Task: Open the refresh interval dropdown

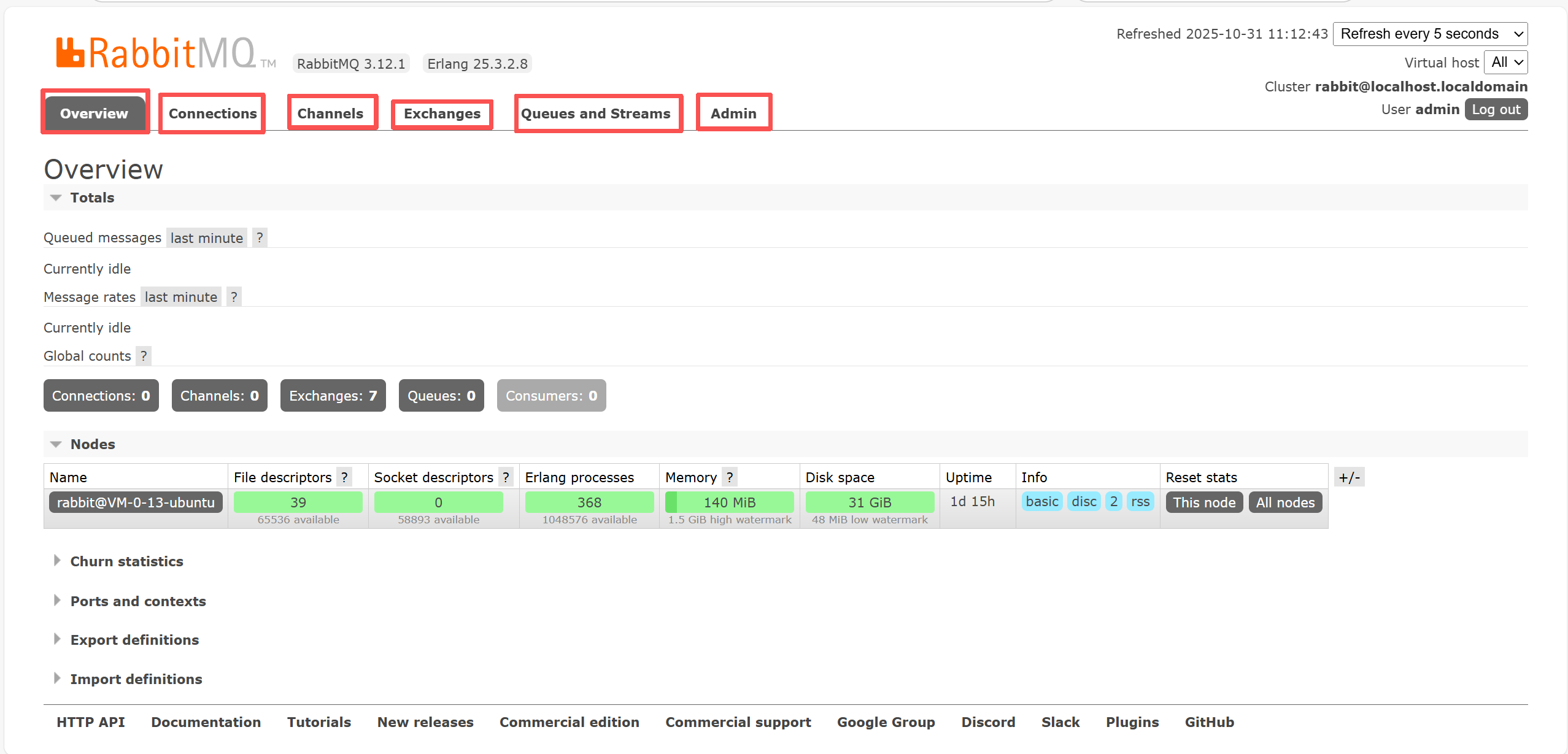Action: (x=1430, y=34)
